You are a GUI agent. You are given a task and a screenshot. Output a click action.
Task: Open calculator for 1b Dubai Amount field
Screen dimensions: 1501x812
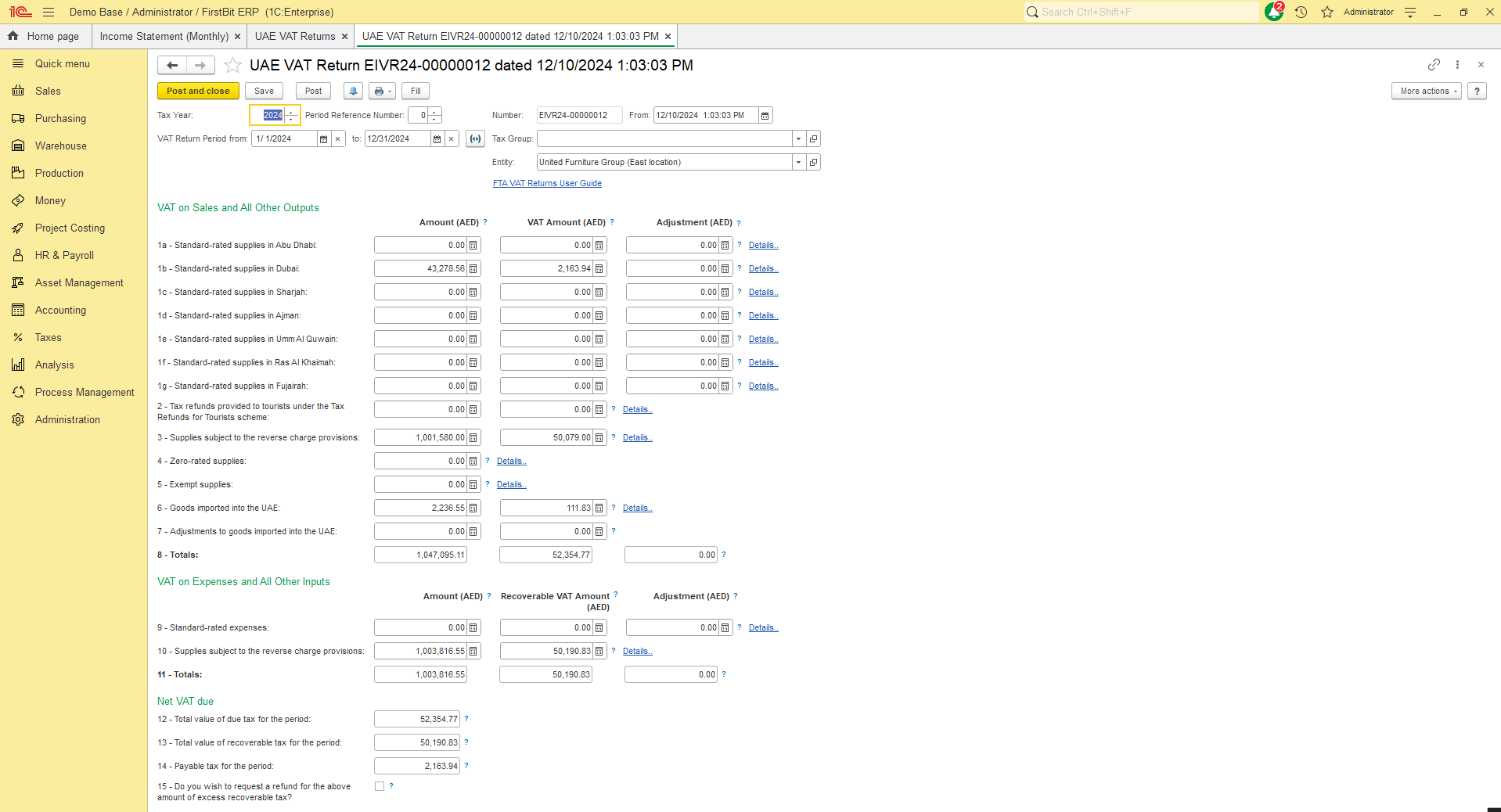pos(473,269)
